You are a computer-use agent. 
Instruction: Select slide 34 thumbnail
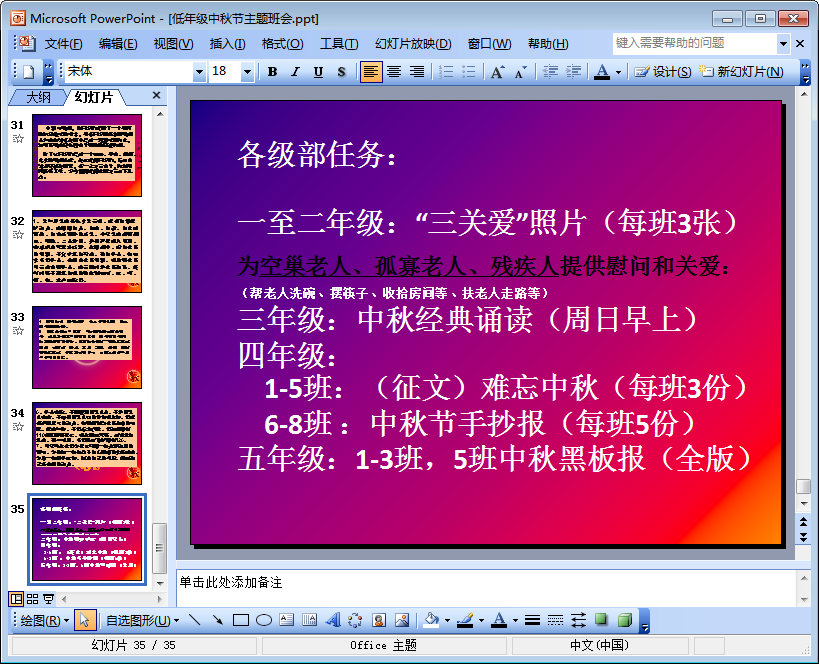(87, 444)
